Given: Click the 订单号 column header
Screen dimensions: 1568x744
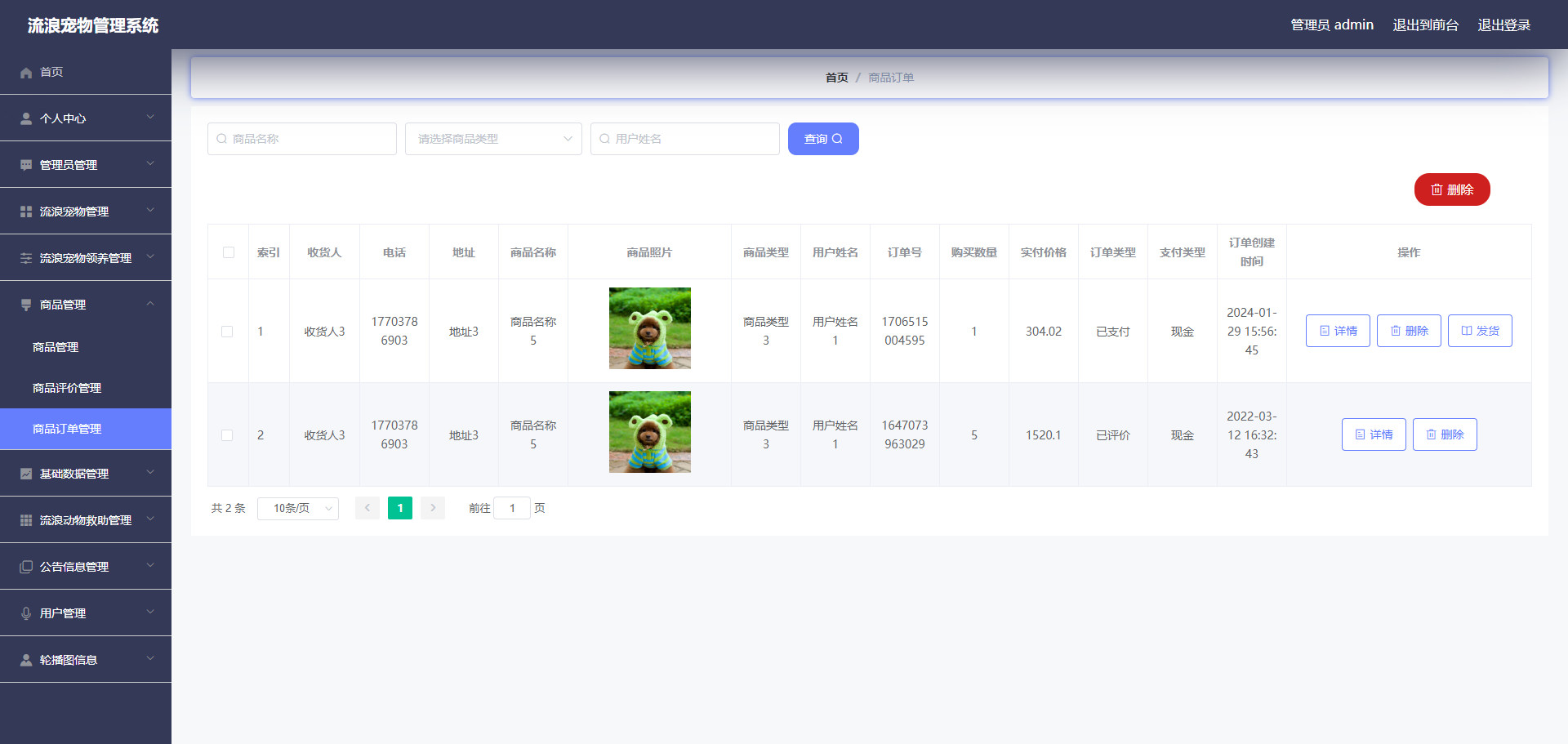Looking at the screenshot, I should [x=905, y=252].
